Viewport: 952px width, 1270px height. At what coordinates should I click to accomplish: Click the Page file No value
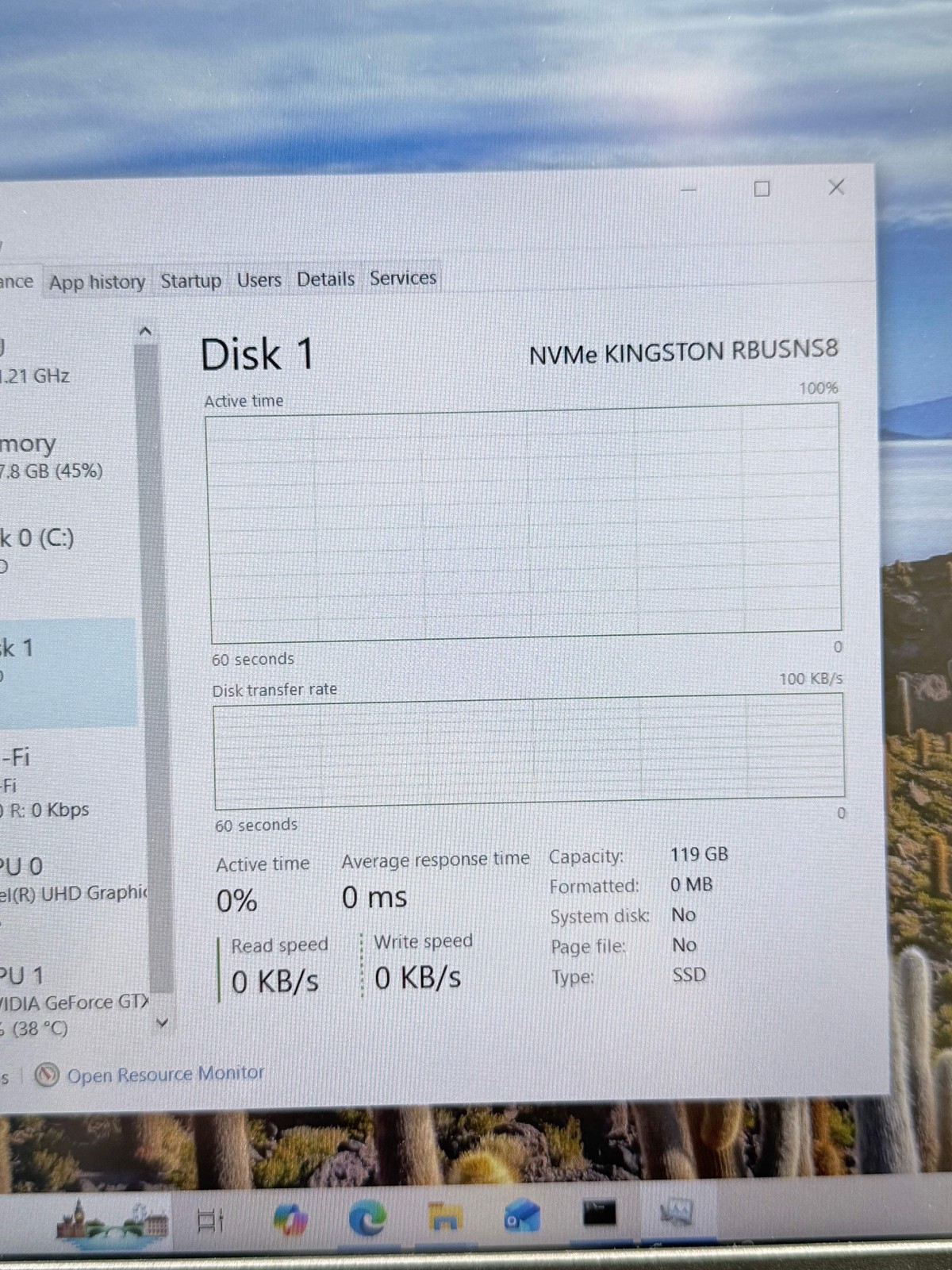point(684,945)
